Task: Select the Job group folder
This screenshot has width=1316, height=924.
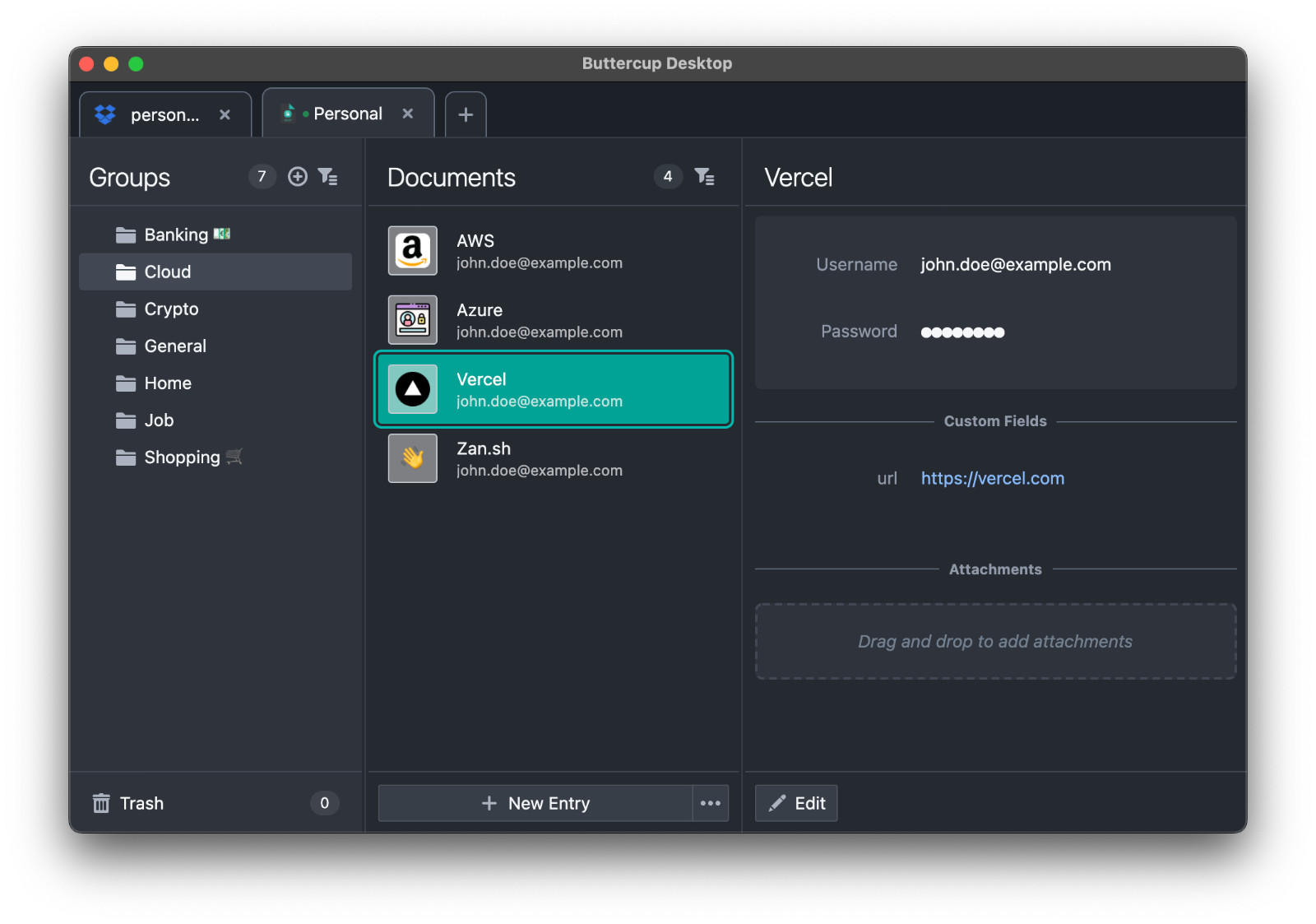Action: coord(215,420)
